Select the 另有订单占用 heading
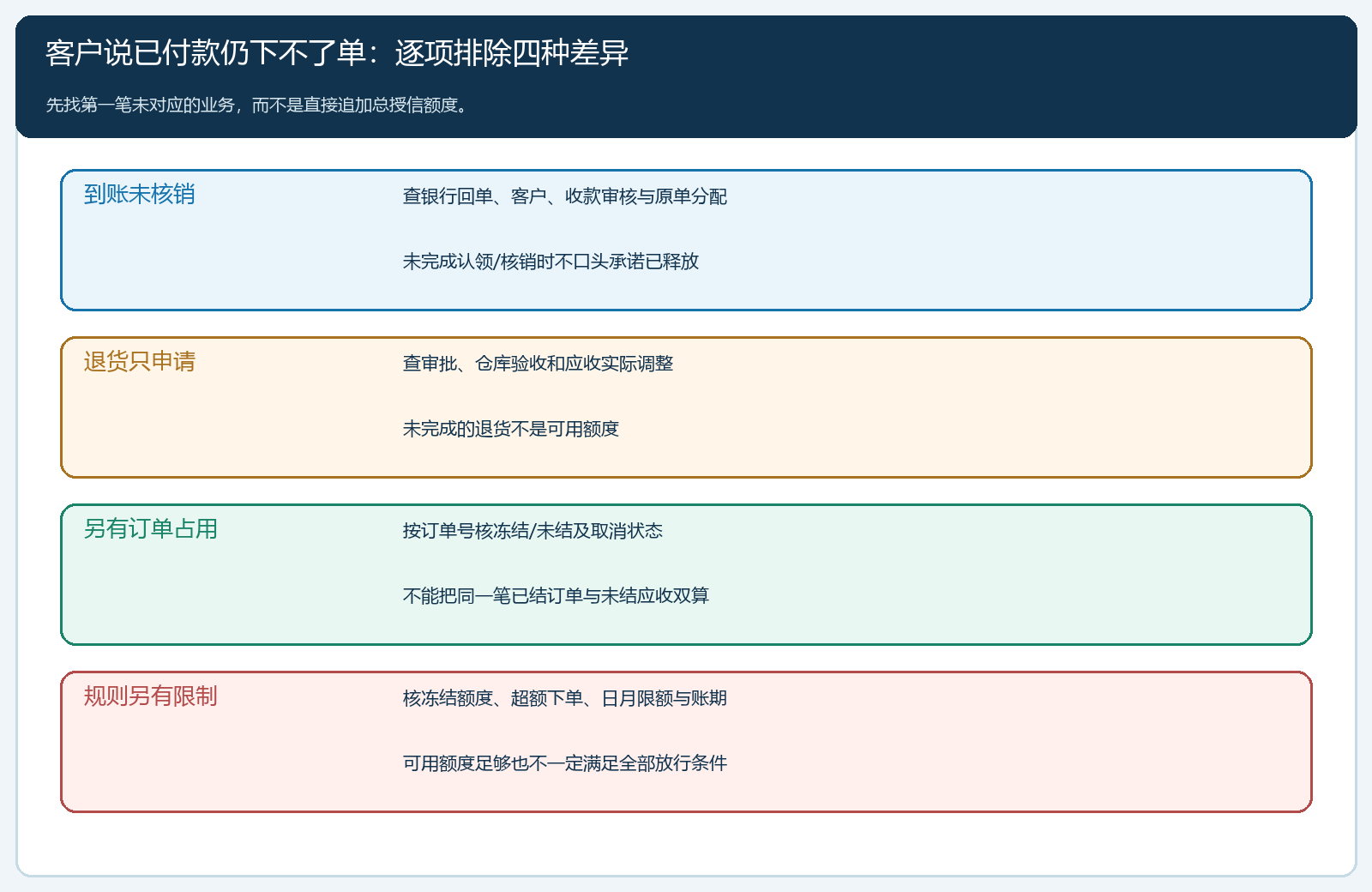Screen dimensions: 1372x892 150,528
